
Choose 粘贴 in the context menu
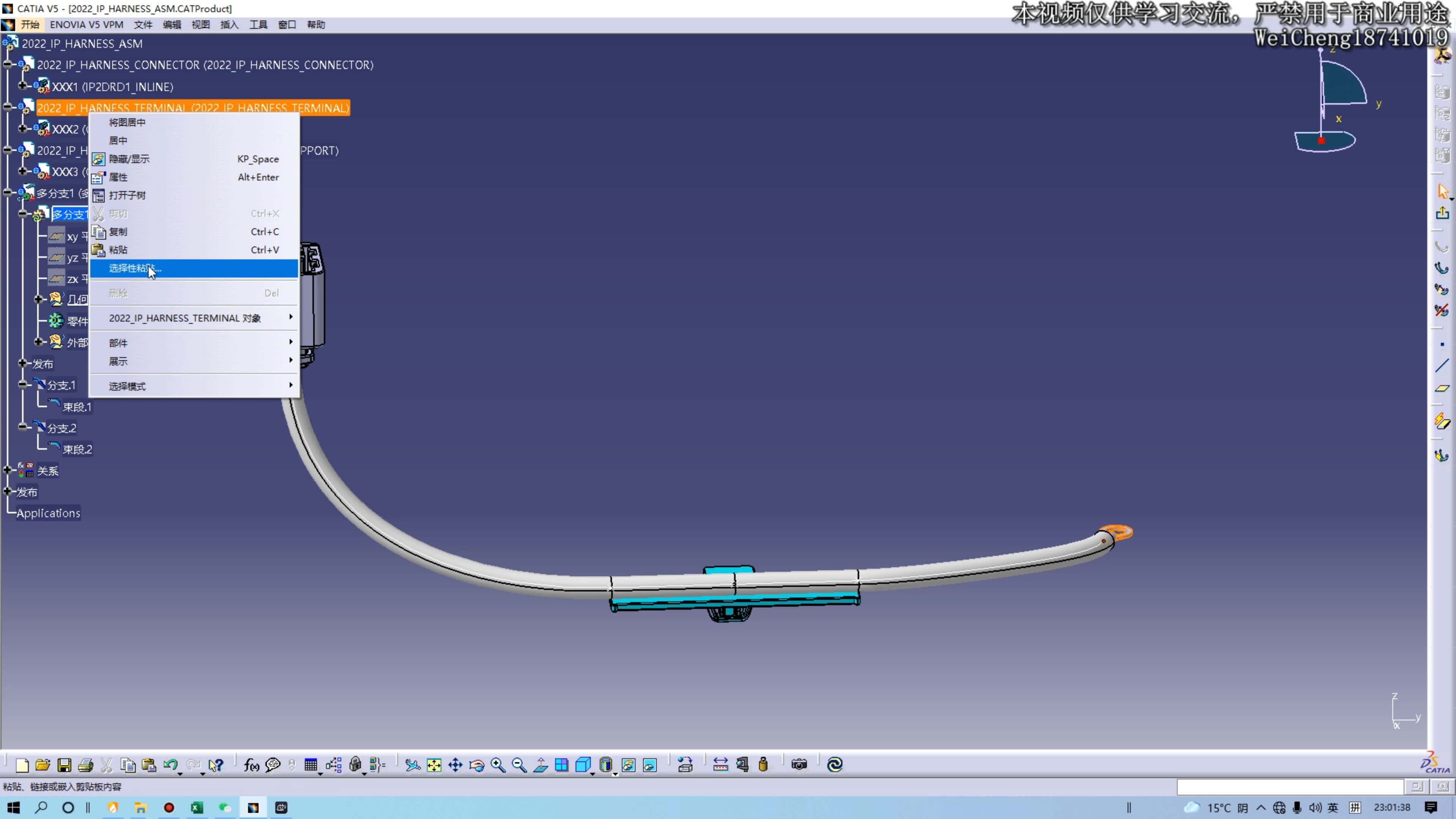194,249
